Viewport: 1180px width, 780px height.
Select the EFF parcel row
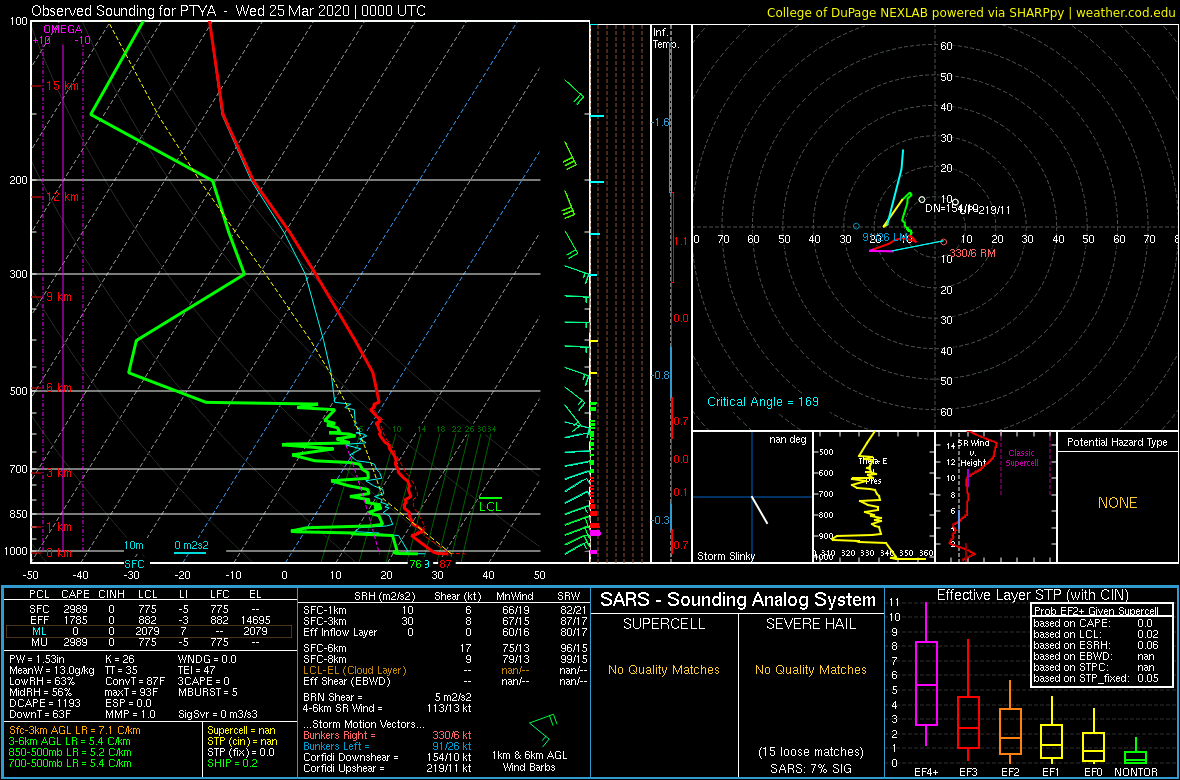150,620
